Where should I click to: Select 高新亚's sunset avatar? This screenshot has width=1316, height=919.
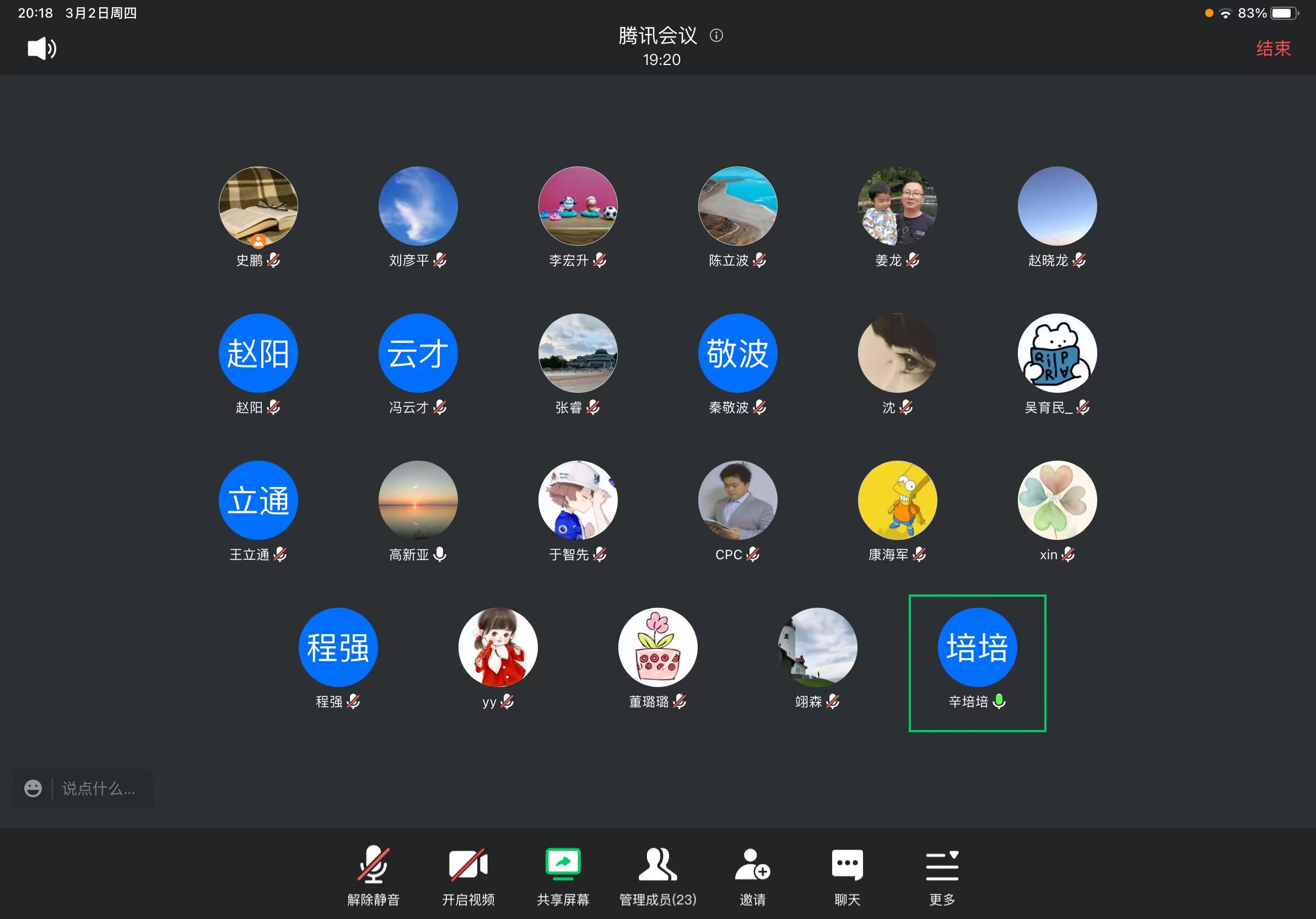coord(418,500)
